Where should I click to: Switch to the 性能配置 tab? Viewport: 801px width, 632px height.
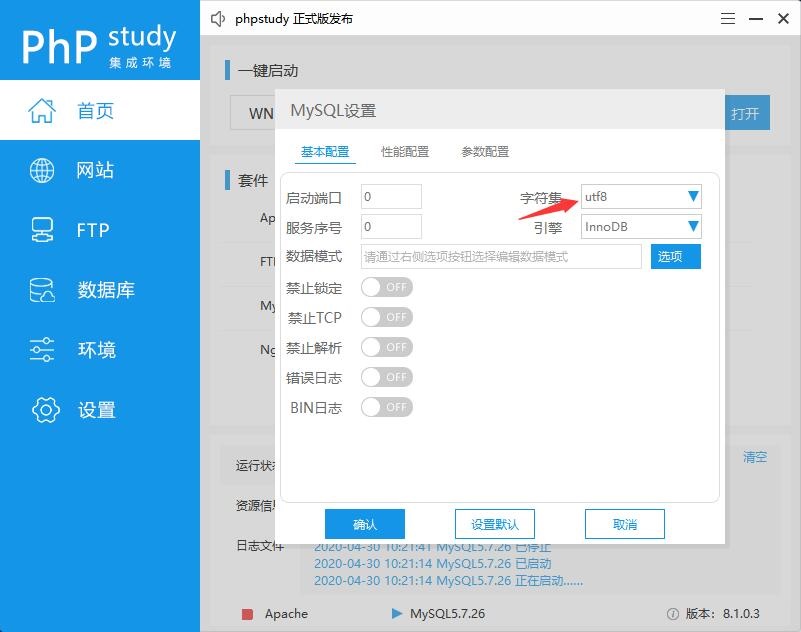pos(405,152)
